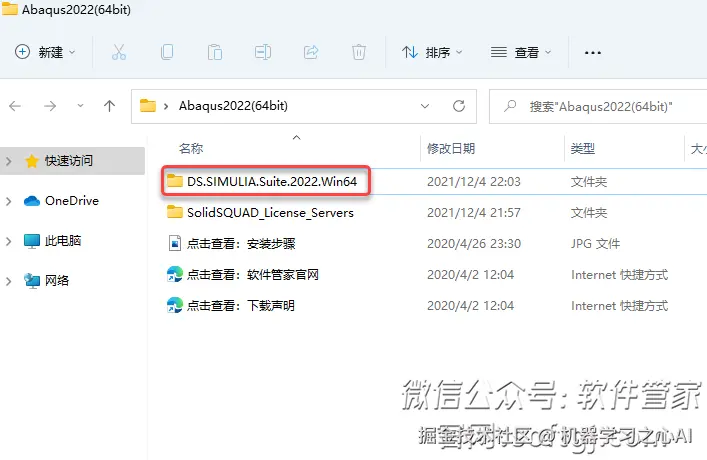Click Edge shortcut icon for 软件管家官网
Viewport: 707px width, 460px height.
pos(175,274)
